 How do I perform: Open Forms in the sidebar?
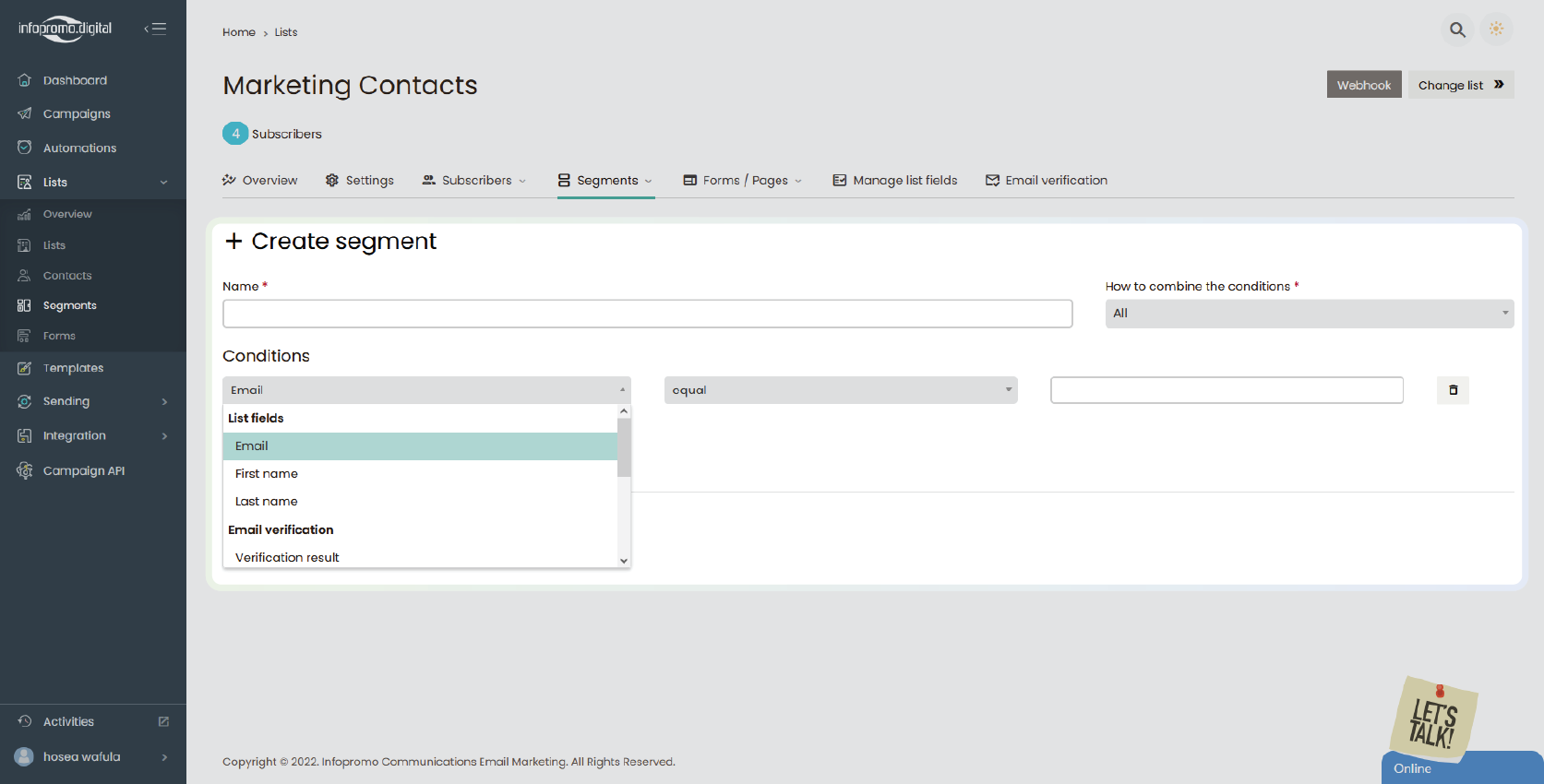point(59,336)
